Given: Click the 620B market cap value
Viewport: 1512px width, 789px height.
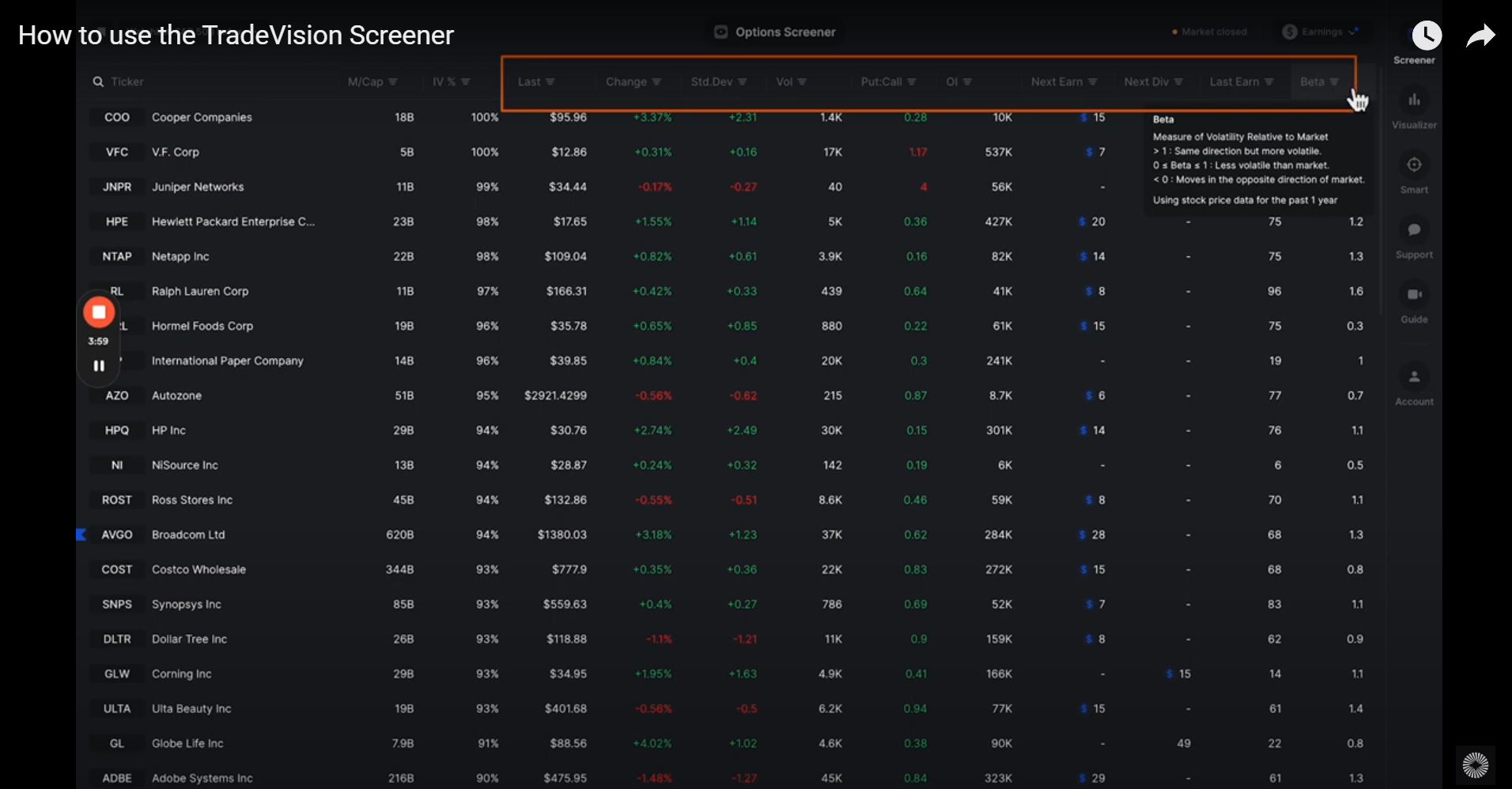Looking at the screenshot, I should (x=399, y=534).
